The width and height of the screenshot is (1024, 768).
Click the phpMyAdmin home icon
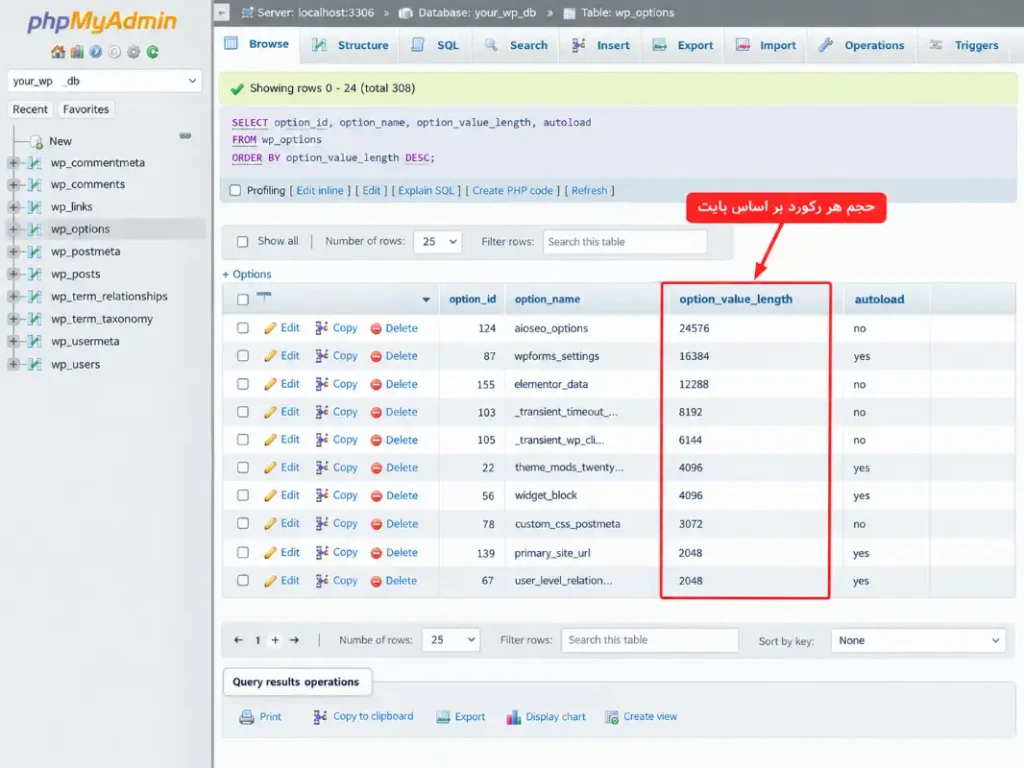(x=57, y=52)
